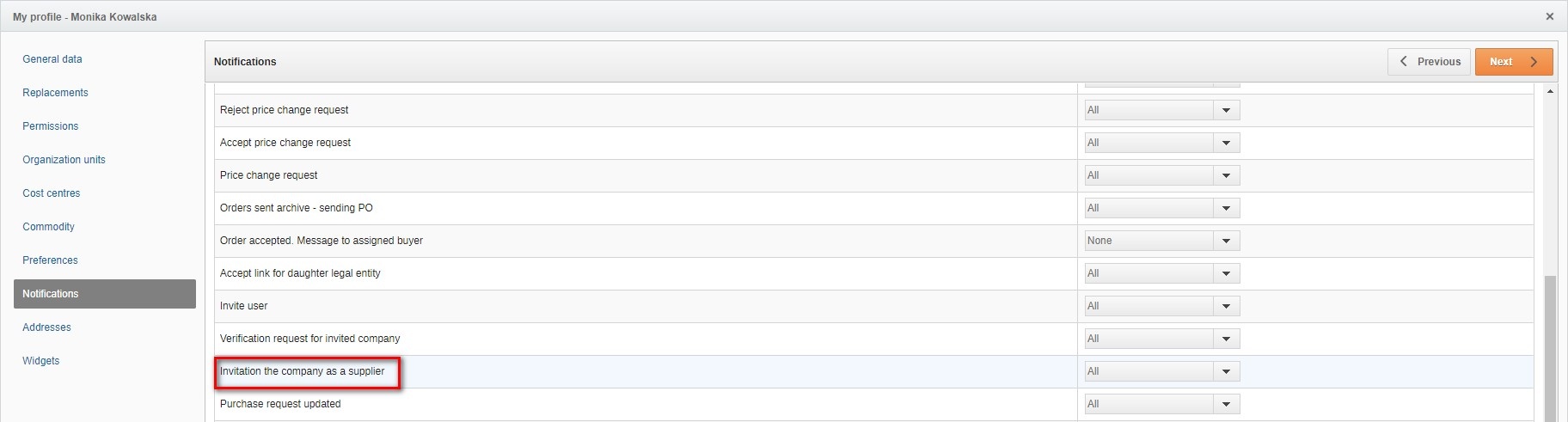This screenshot has height=422, width=1568.
Task: Open the Cost centres section
Action: tap(51, 193)
